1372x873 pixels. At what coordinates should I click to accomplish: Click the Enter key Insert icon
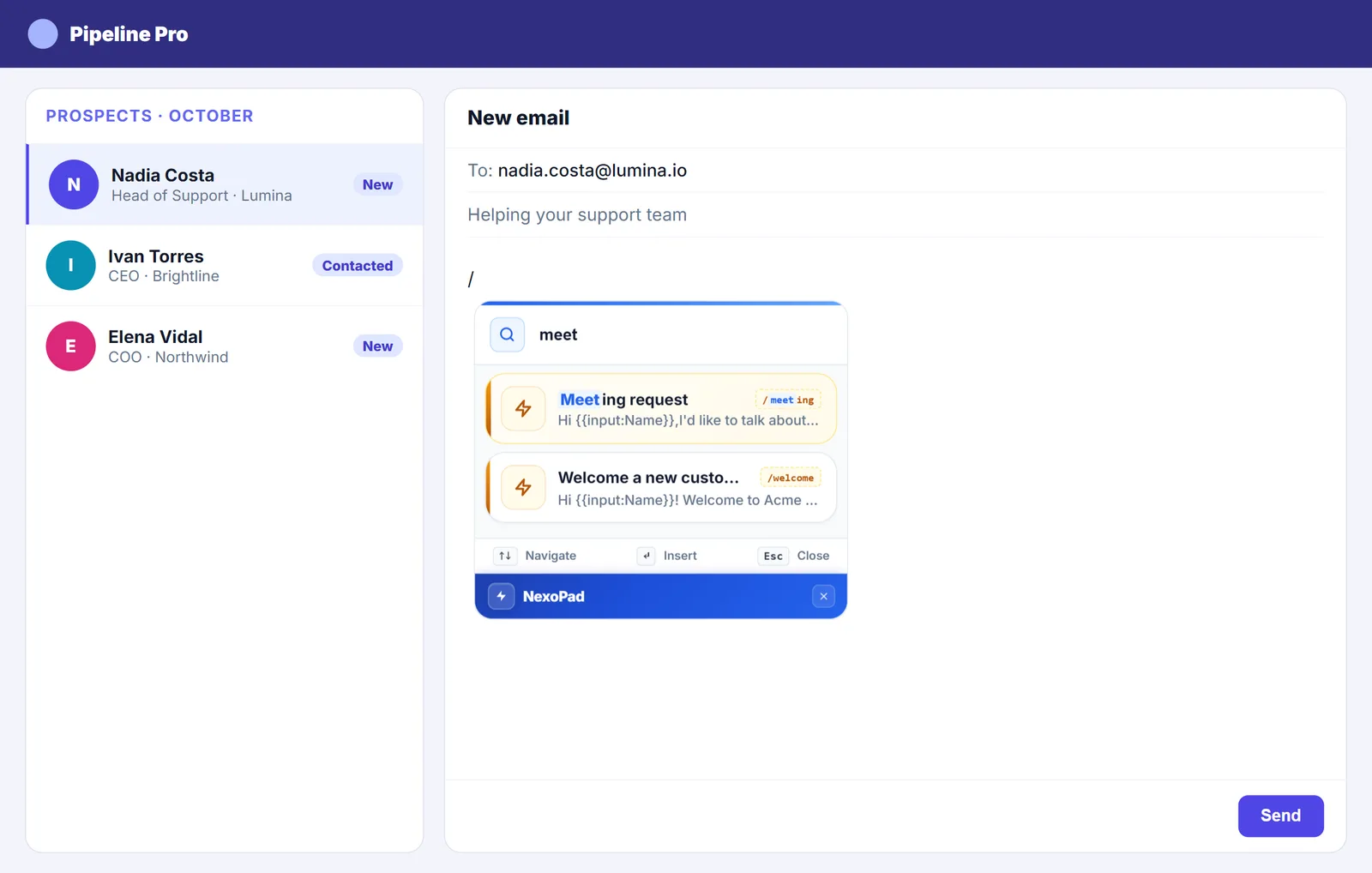pos(647,556)
